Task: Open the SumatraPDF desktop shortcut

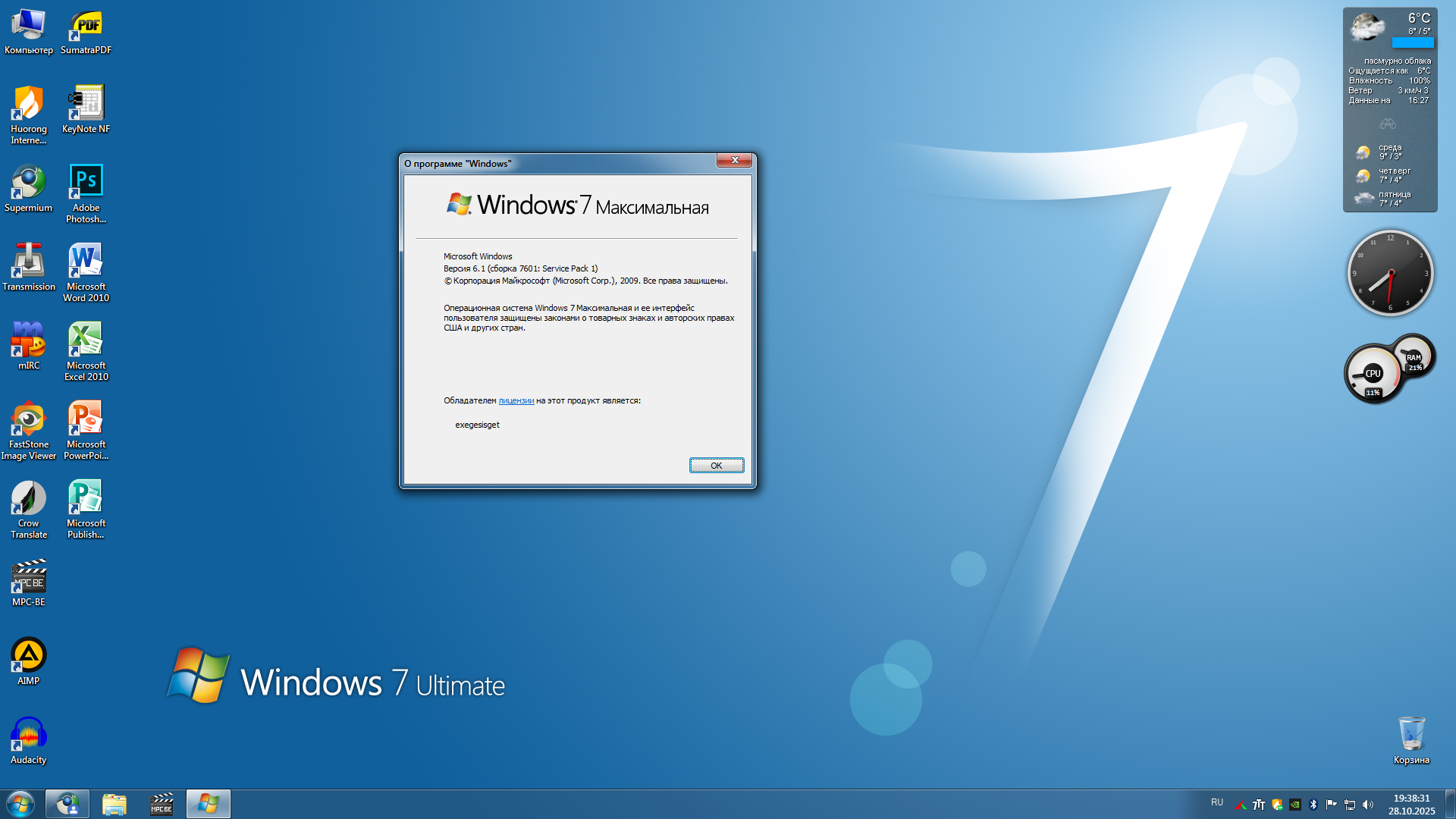Action: point(86,32)
